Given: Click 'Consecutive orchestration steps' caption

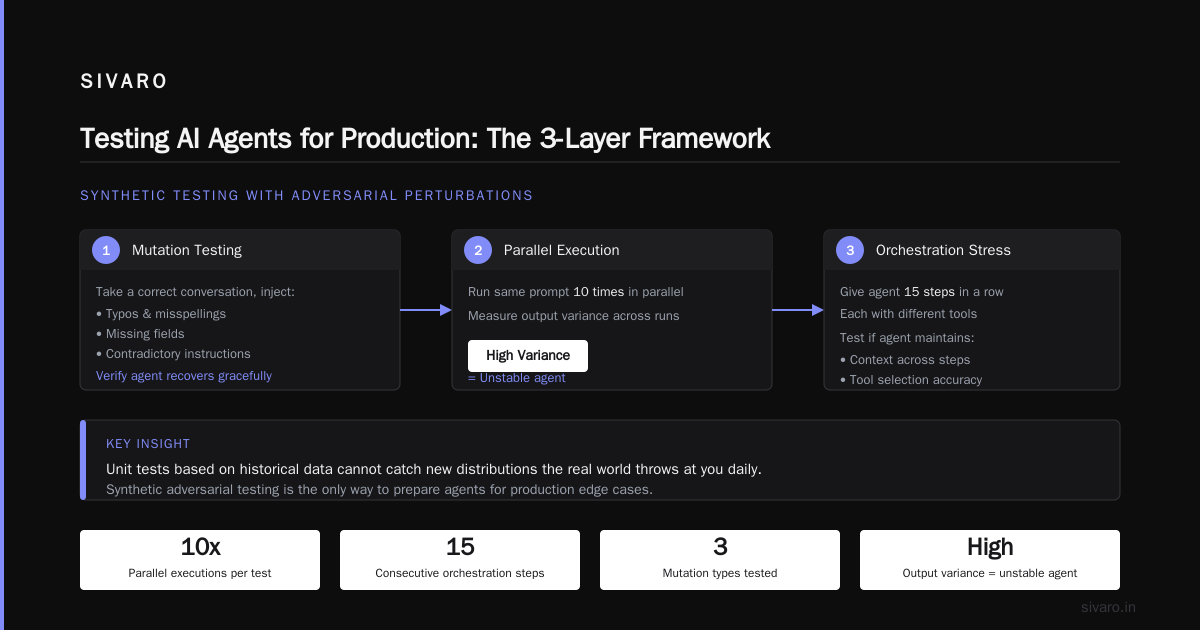Looking at the screenshot, I should click(x=460, y=574).
